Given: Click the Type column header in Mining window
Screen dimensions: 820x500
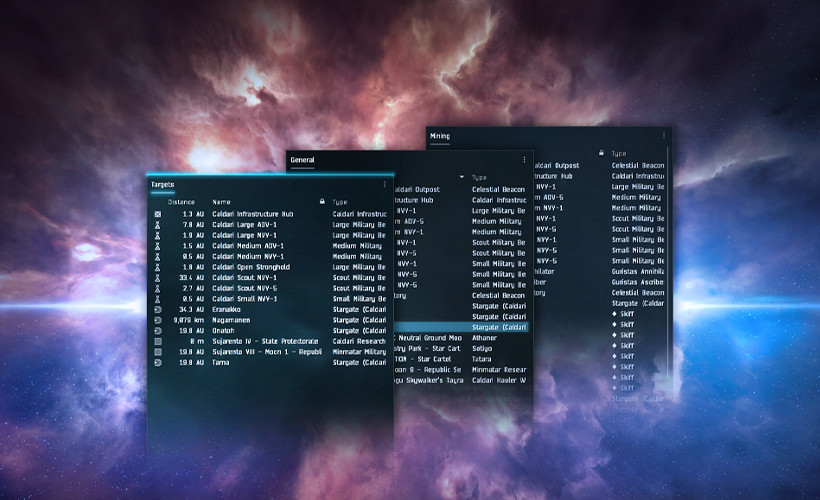Looking at the screenshot, I should [x=619, y=153].
